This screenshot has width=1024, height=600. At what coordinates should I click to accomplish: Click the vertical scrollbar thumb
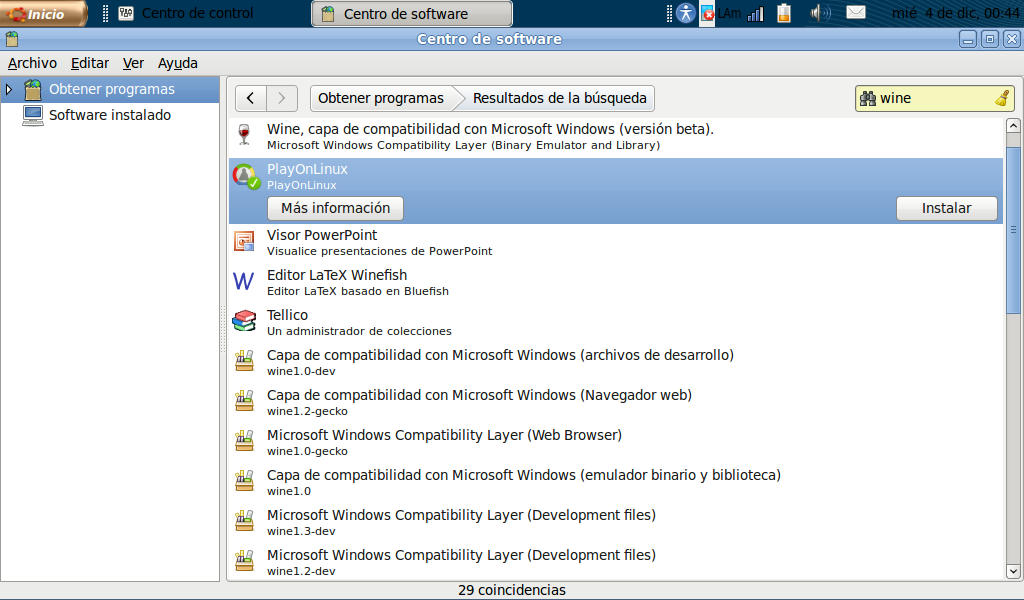1013,230
